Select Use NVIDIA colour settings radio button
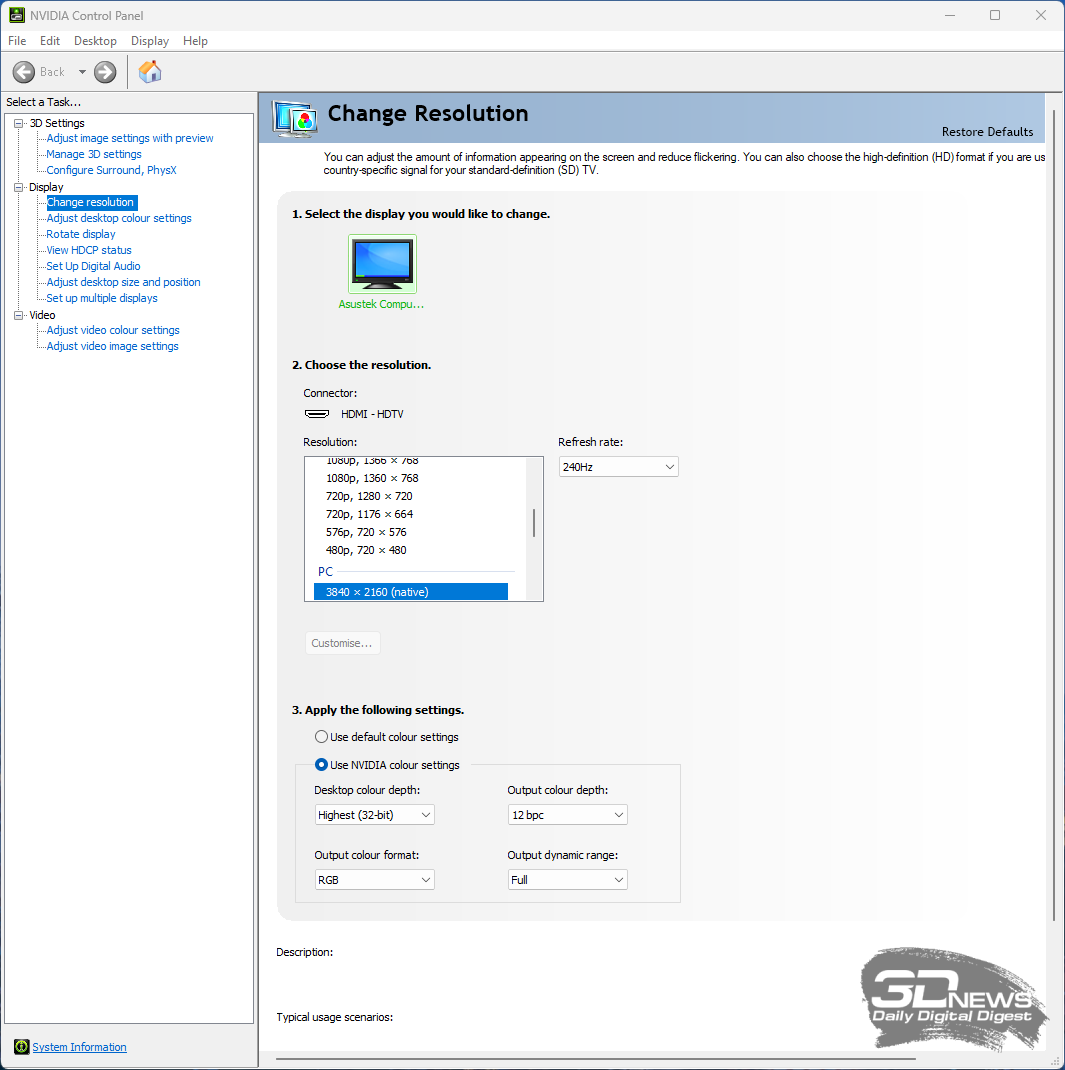The image size is (1065, 1070). (x=321, y=765)
